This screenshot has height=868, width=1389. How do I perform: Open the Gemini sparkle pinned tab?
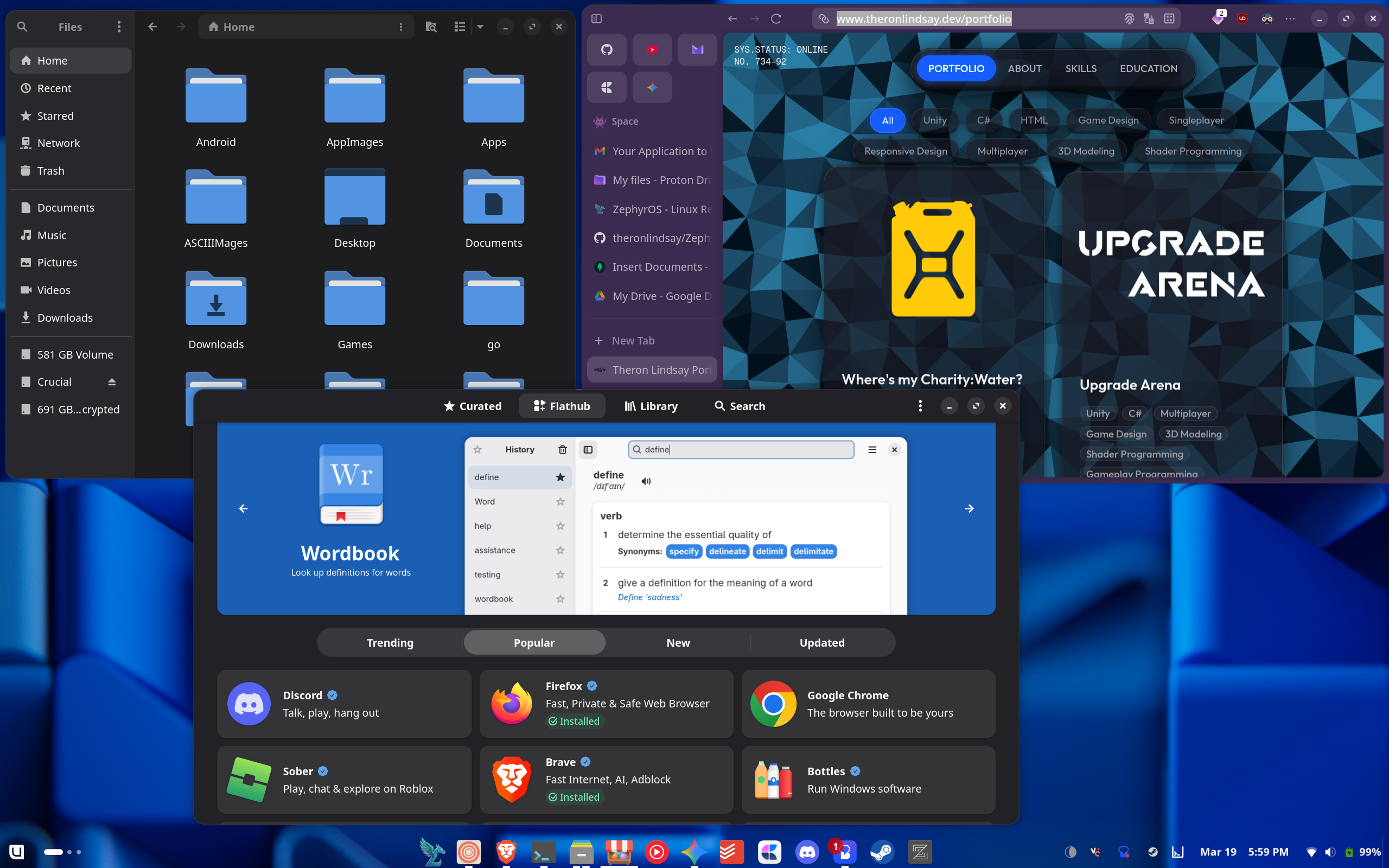[x=652, y=87]
